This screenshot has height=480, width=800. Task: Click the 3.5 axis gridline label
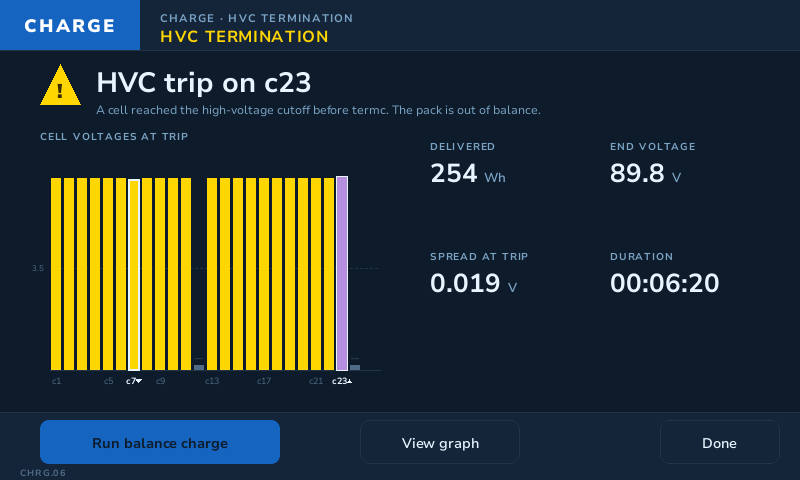[x=38, y=268]
